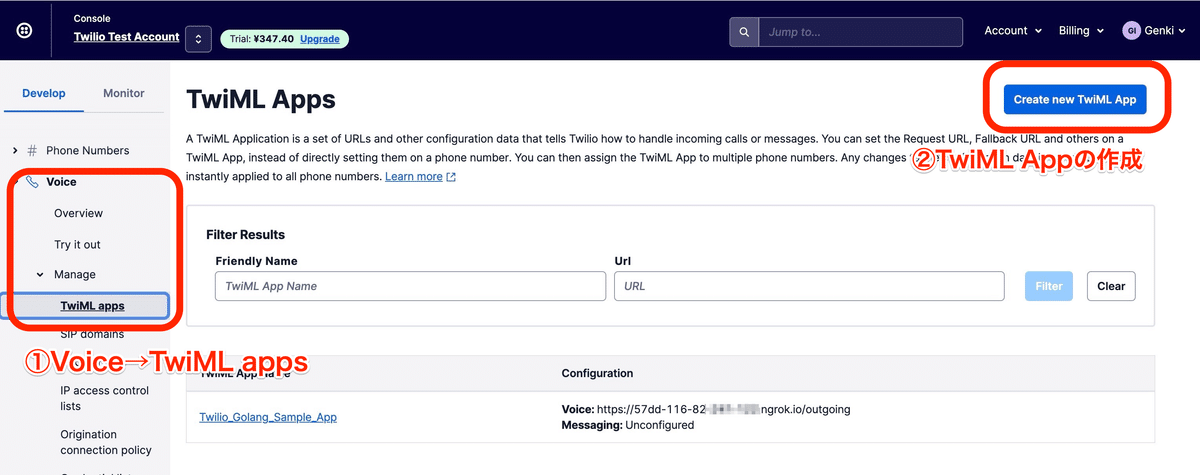Collapse the Manage section

tap(40, 275)
